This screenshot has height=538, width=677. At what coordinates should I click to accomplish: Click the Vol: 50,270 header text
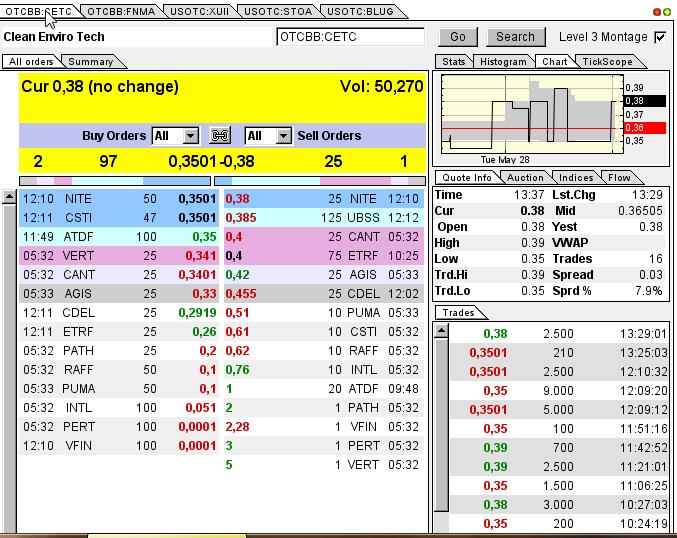[381, 86]
